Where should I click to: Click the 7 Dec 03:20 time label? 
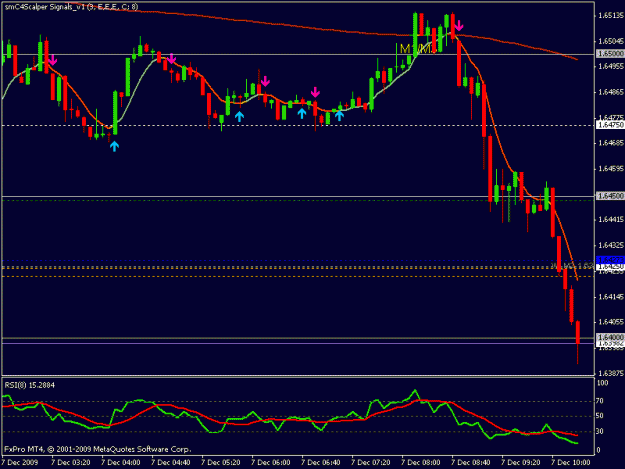[71, 462]
